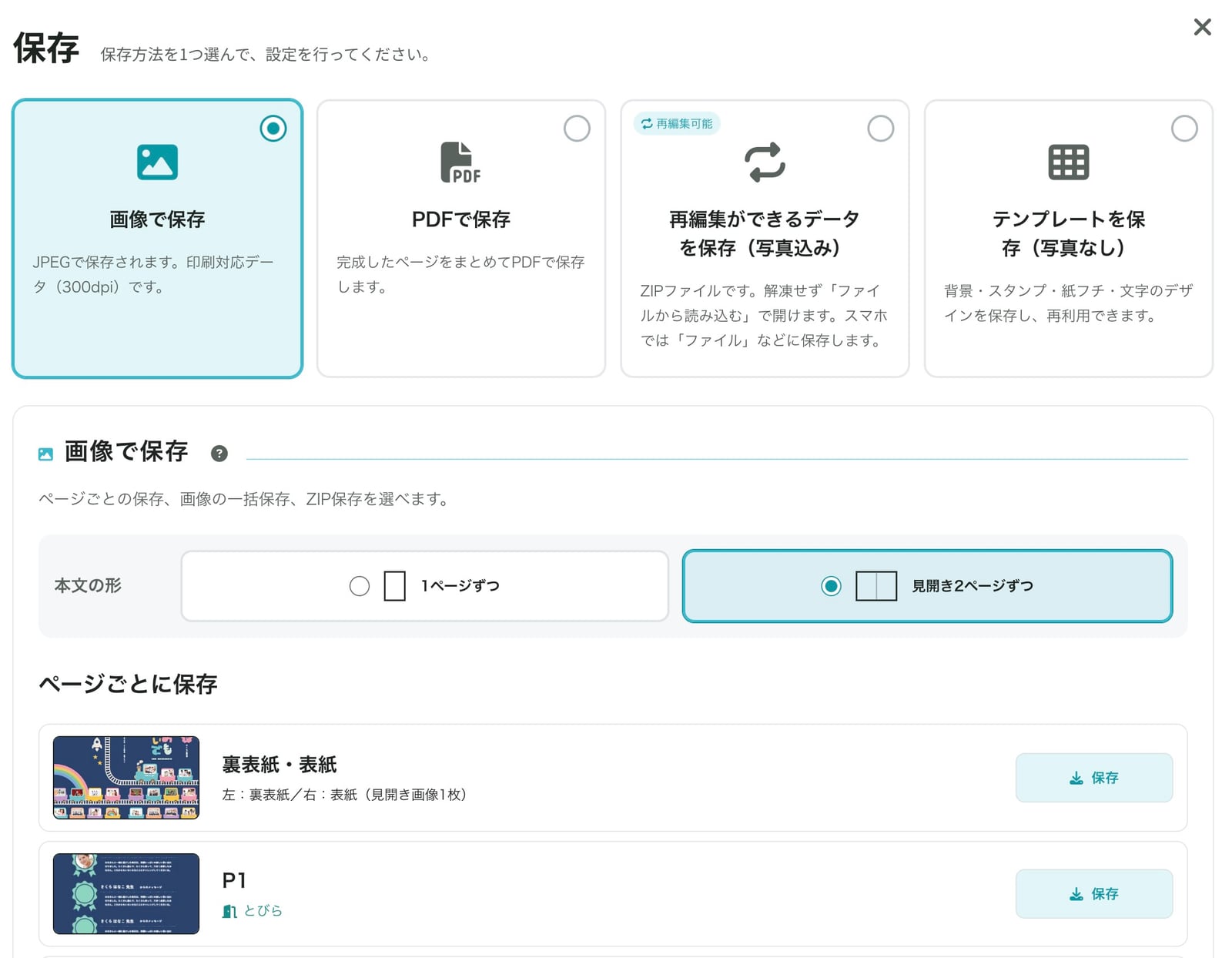Select the 画像で保存 radio button
Image resolution: width=1232 pixels, height=958 pixels.
coord(273,128)
